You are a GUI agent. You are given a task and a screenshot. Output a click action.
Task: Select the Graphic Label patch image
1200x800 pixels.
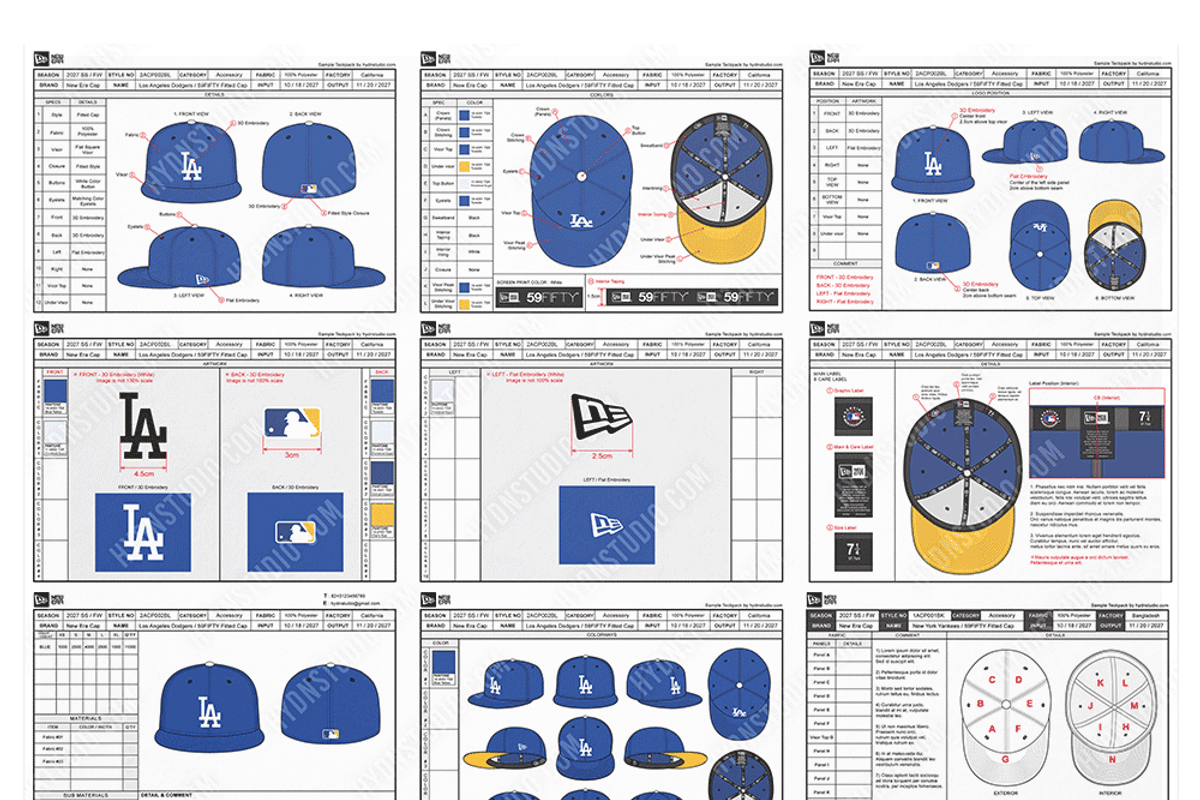[853, 416]
